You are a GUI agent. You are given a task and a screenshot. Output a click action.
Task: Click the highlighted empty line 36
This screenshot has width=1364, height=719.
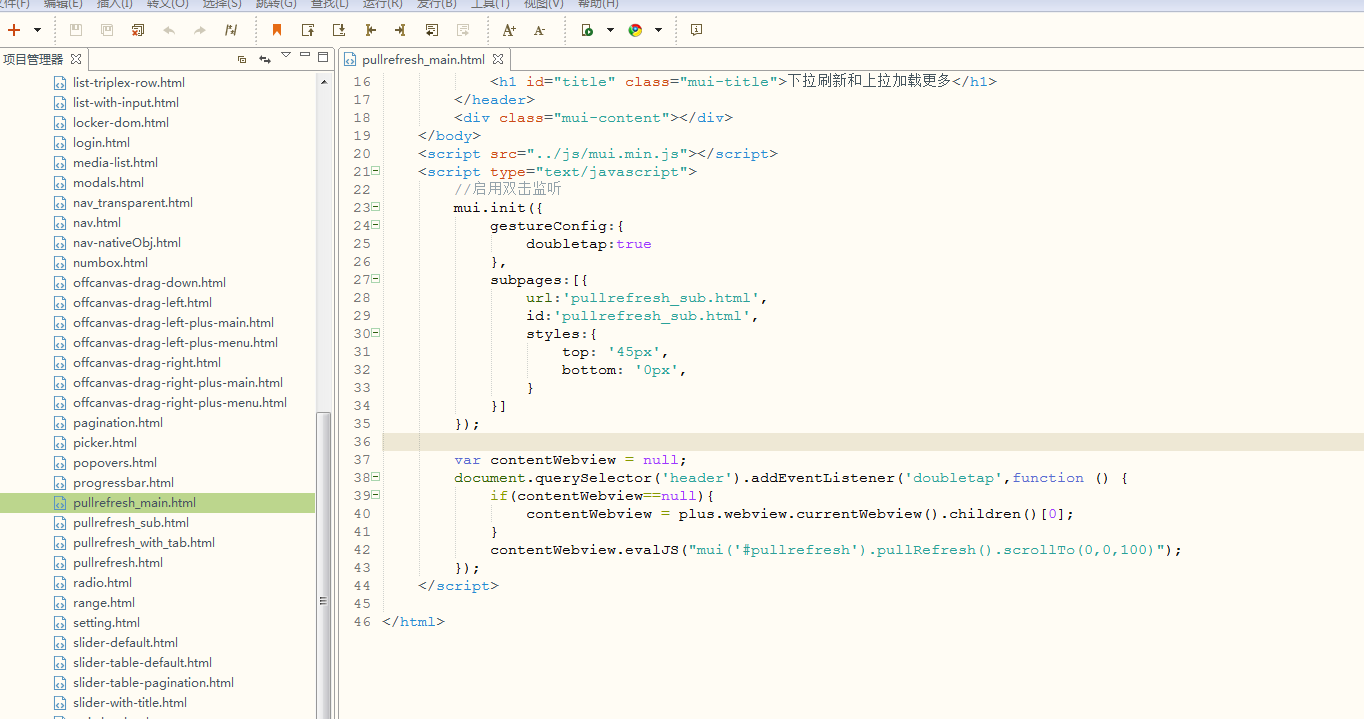coord(872,441)
